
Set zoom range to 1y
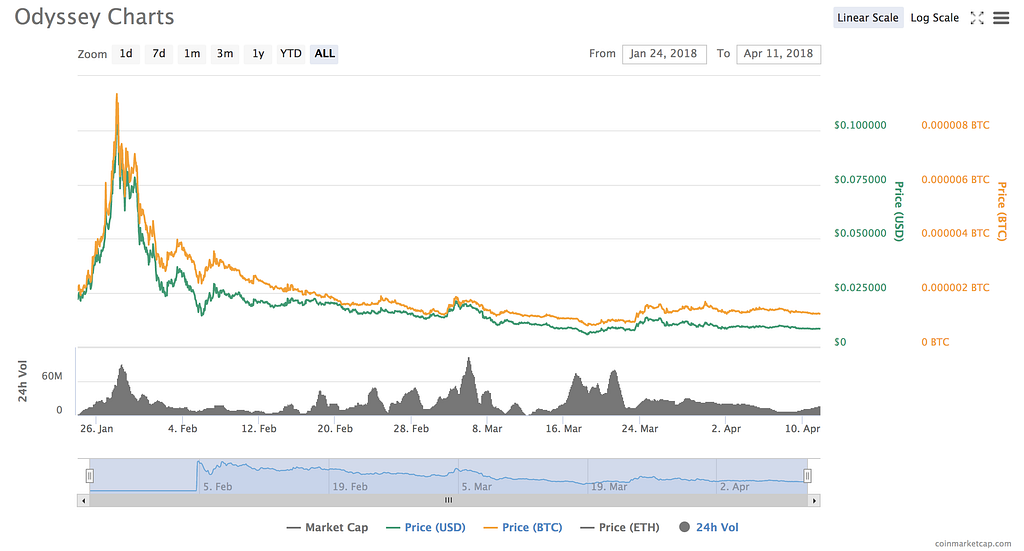click(x=258, y=54)
